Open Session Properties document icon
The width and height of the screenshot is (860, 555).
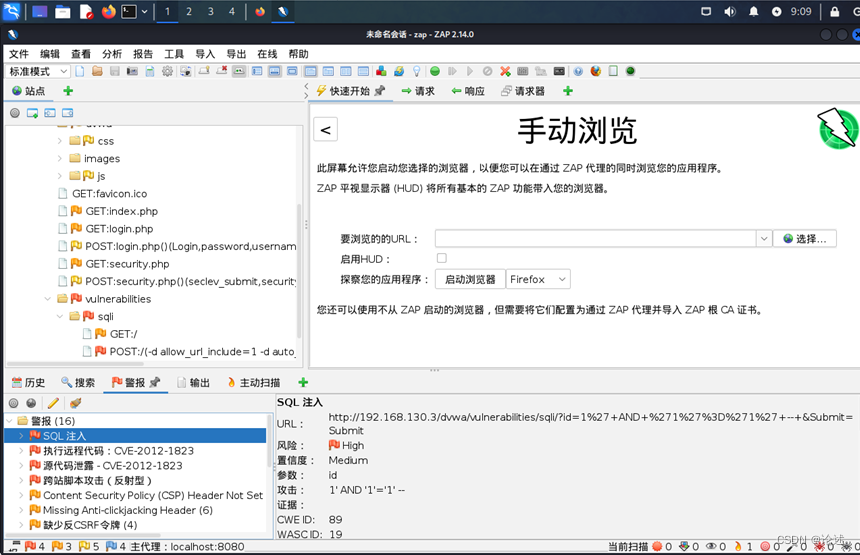pos(150,71)
